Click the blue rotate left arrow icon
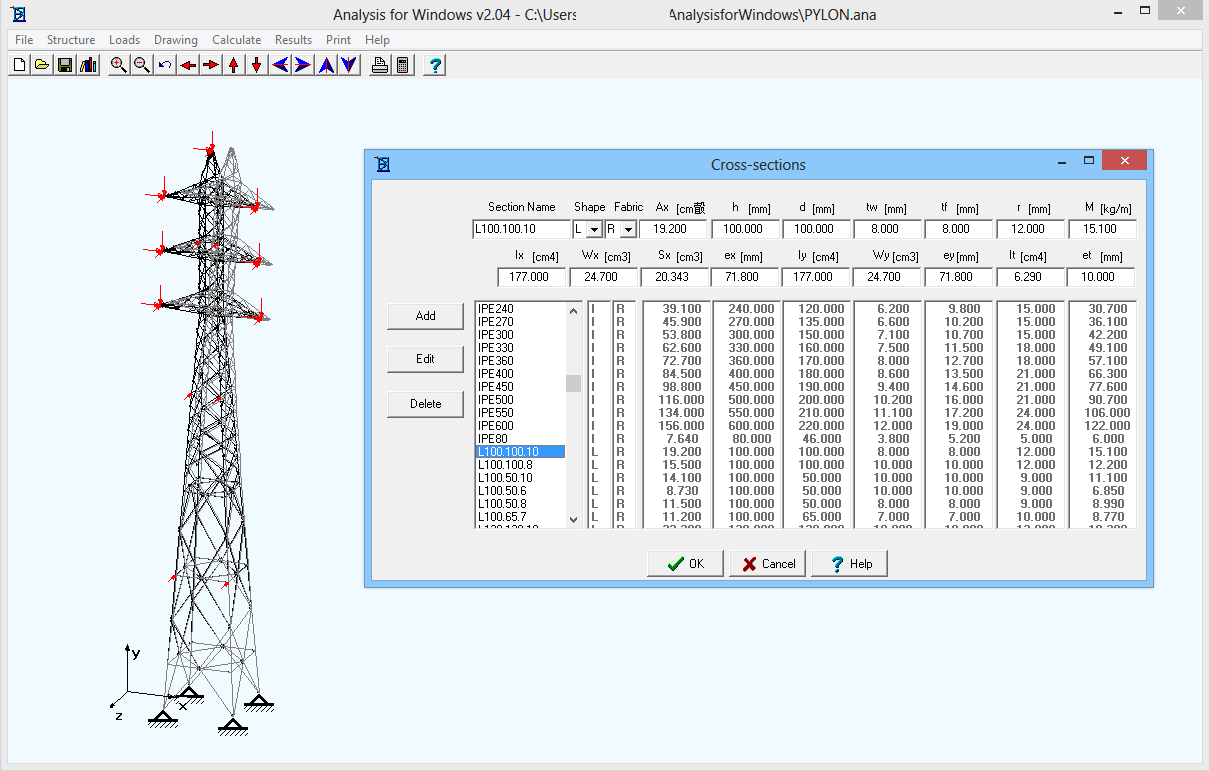This screenshot has height=771, width=1210. 280,65
